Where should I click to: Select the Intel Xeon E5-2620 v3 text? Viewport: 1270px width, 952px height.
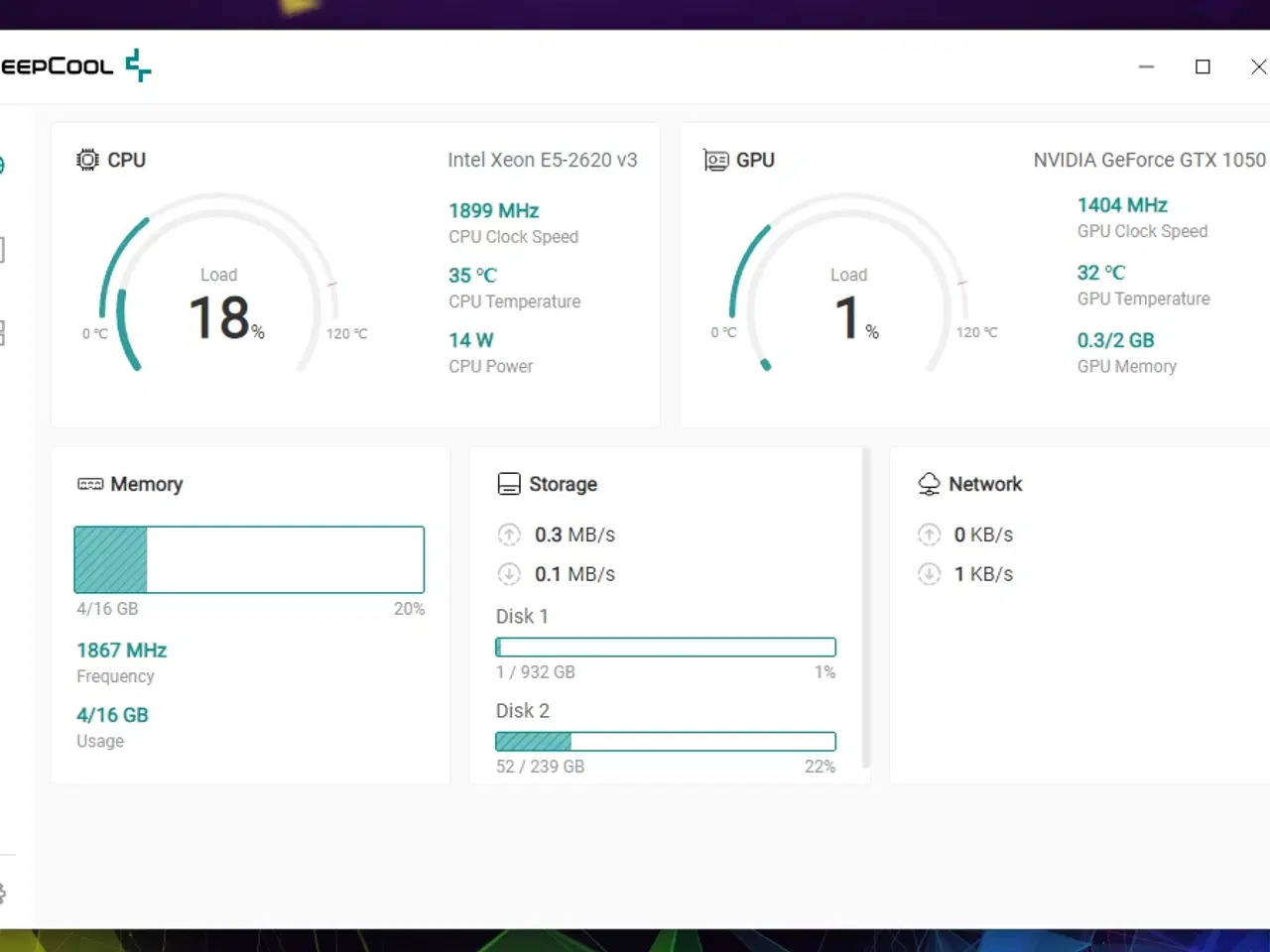tap(543, 160)
